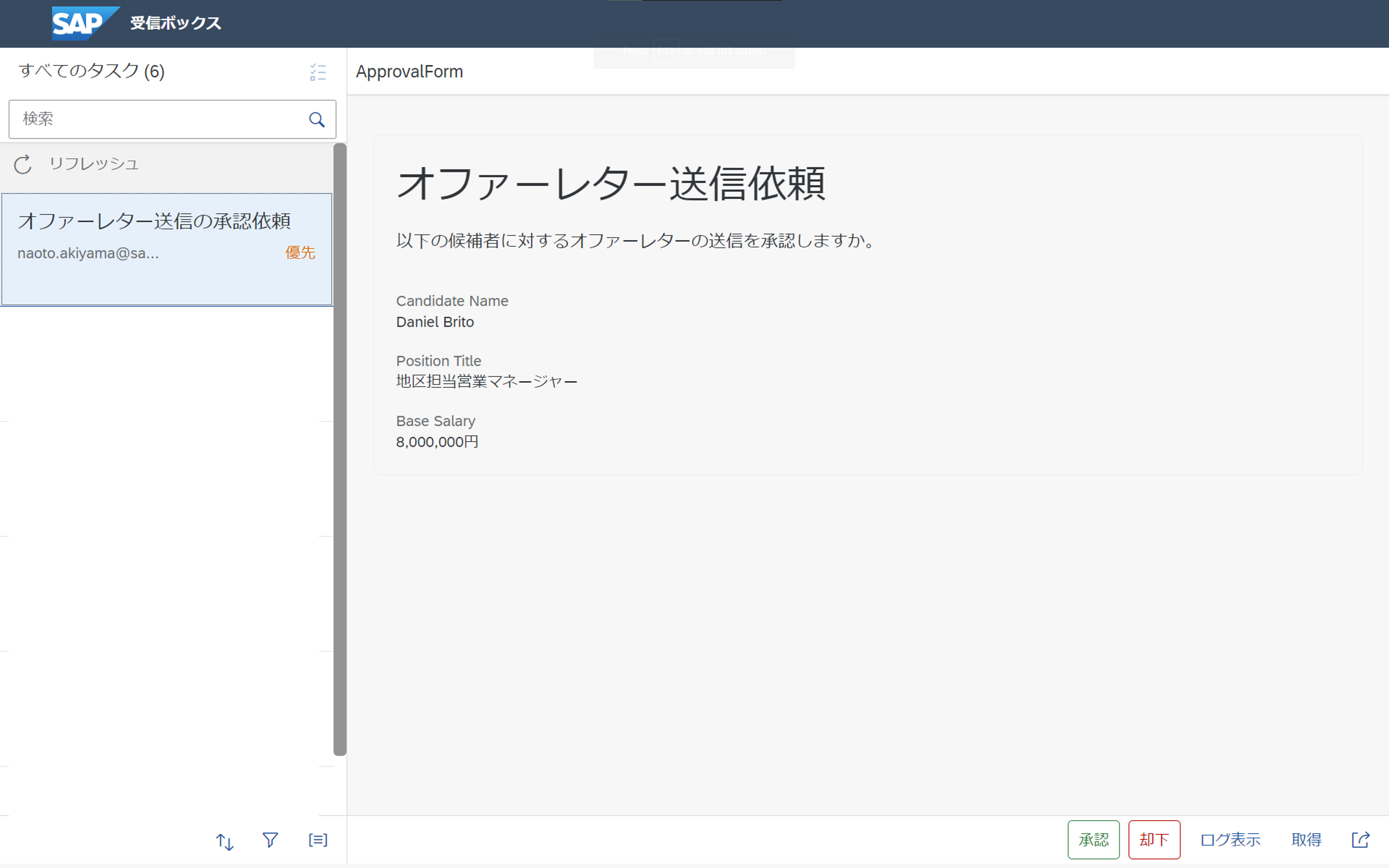This screenshot has width=1389, height=868.
Task: Click the 優先 priority label
Action: (x=300, y=253)
